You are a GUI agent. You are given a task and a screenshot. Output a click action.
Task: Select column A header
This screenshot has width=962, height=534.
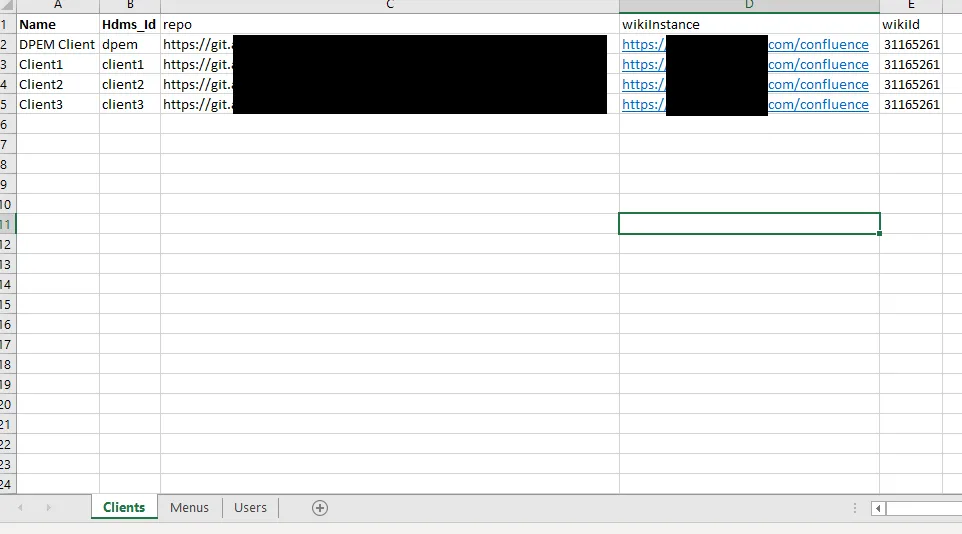coord(58,6)
